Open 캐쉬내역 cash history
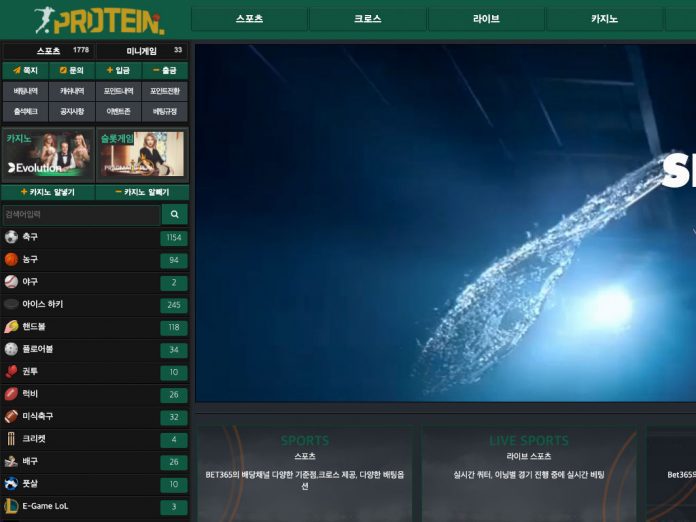The width and height of the screenshot is (696, 522). (72, 91)
